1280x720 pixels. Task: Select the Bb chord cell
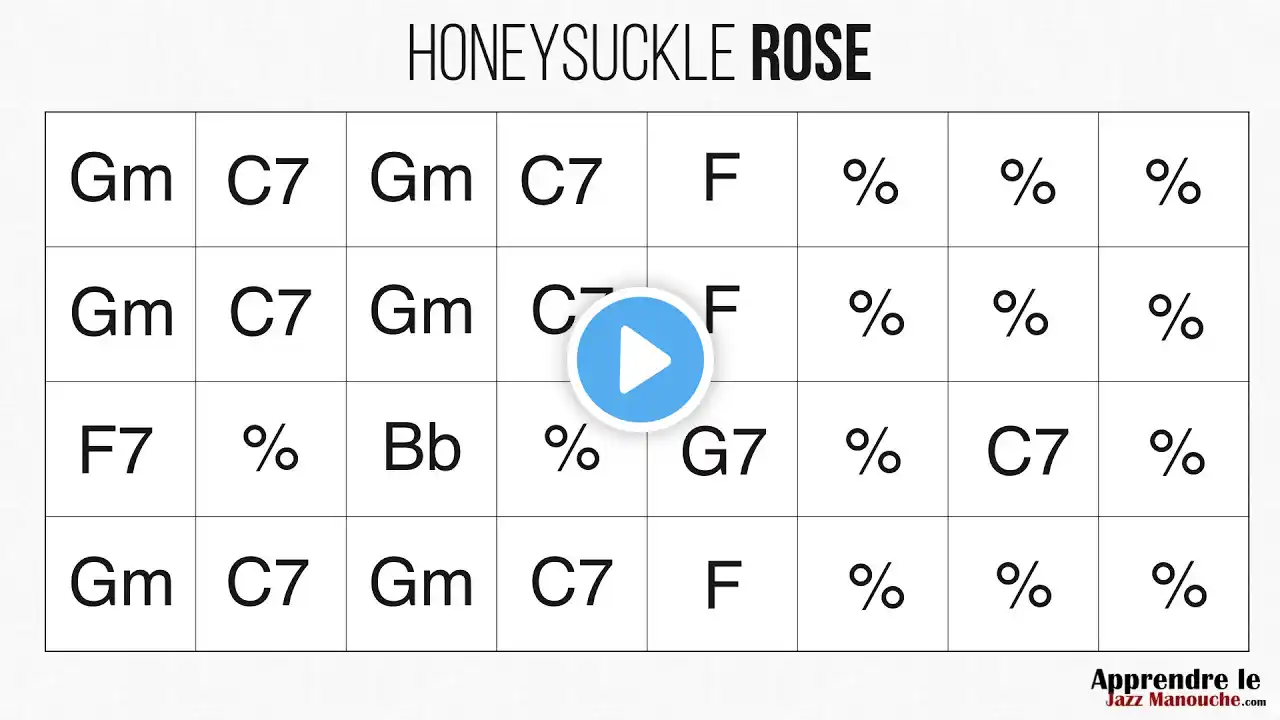click(422, 449)
